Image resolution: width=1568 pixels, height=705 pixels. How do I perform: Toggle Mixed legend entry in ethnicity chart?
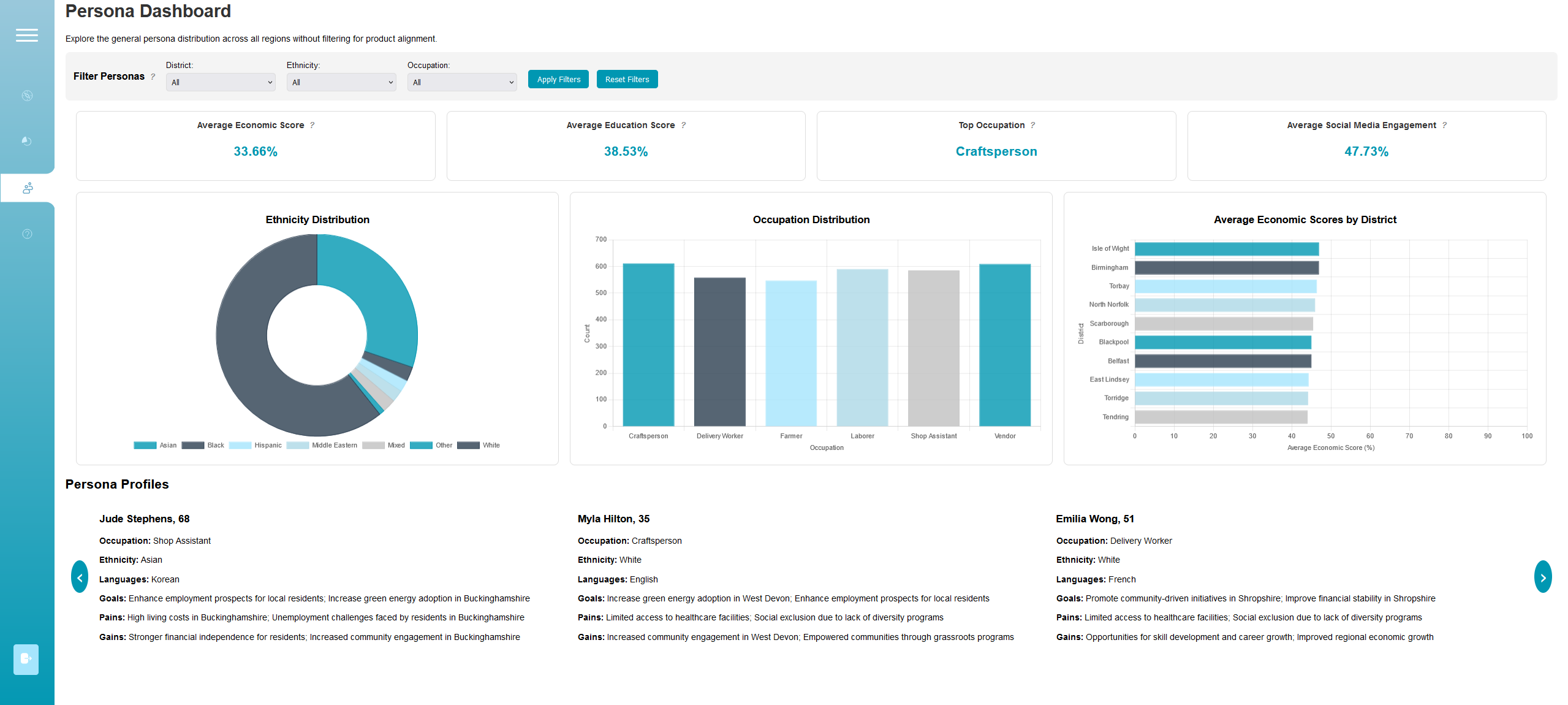pyautogui.click(x=384, y=445)
